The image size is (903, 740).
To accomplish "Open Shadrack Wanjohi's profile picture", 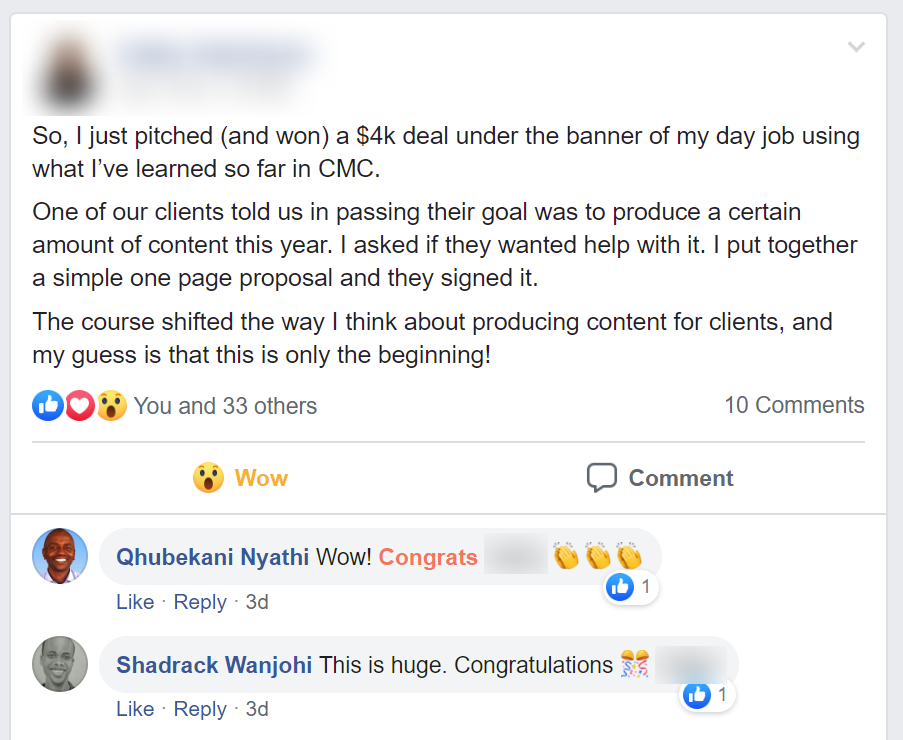I will point(60,664).
